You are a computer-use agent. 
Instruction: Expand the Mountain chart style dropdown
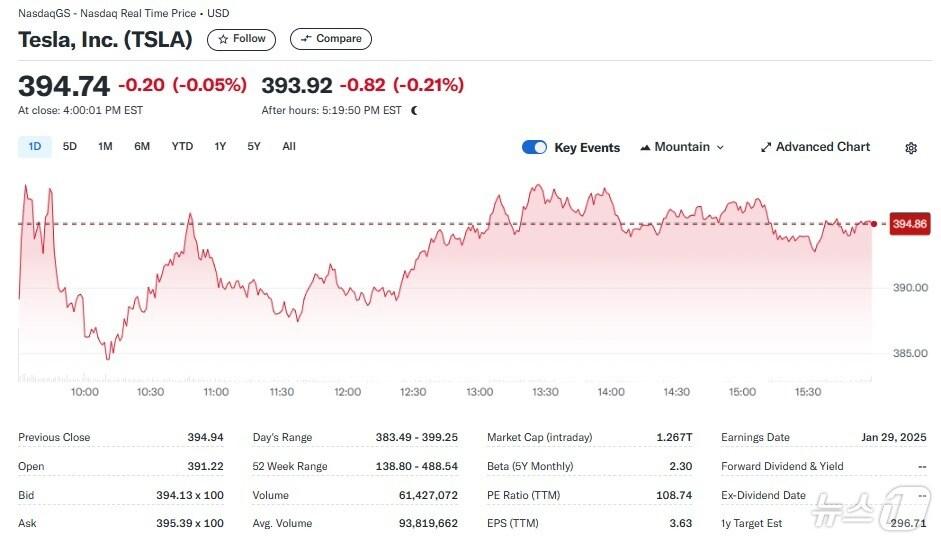point(682,147)
